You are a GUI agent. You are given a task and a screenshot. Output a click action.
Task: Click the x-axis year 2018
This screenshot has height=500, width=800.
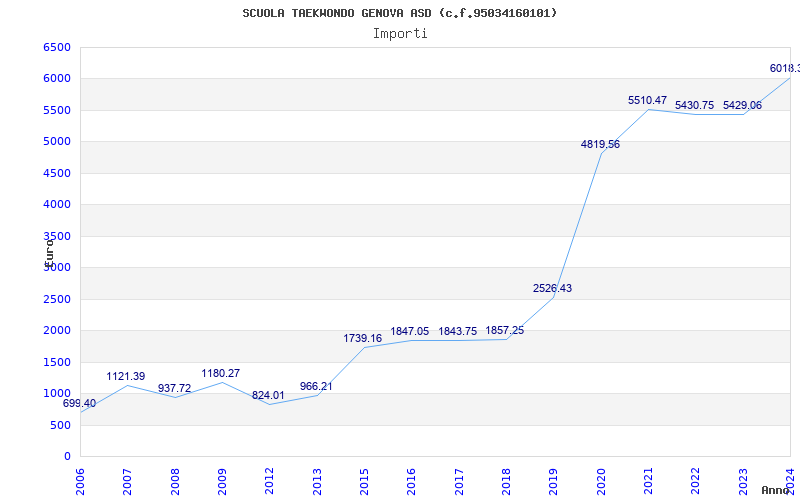506,482
